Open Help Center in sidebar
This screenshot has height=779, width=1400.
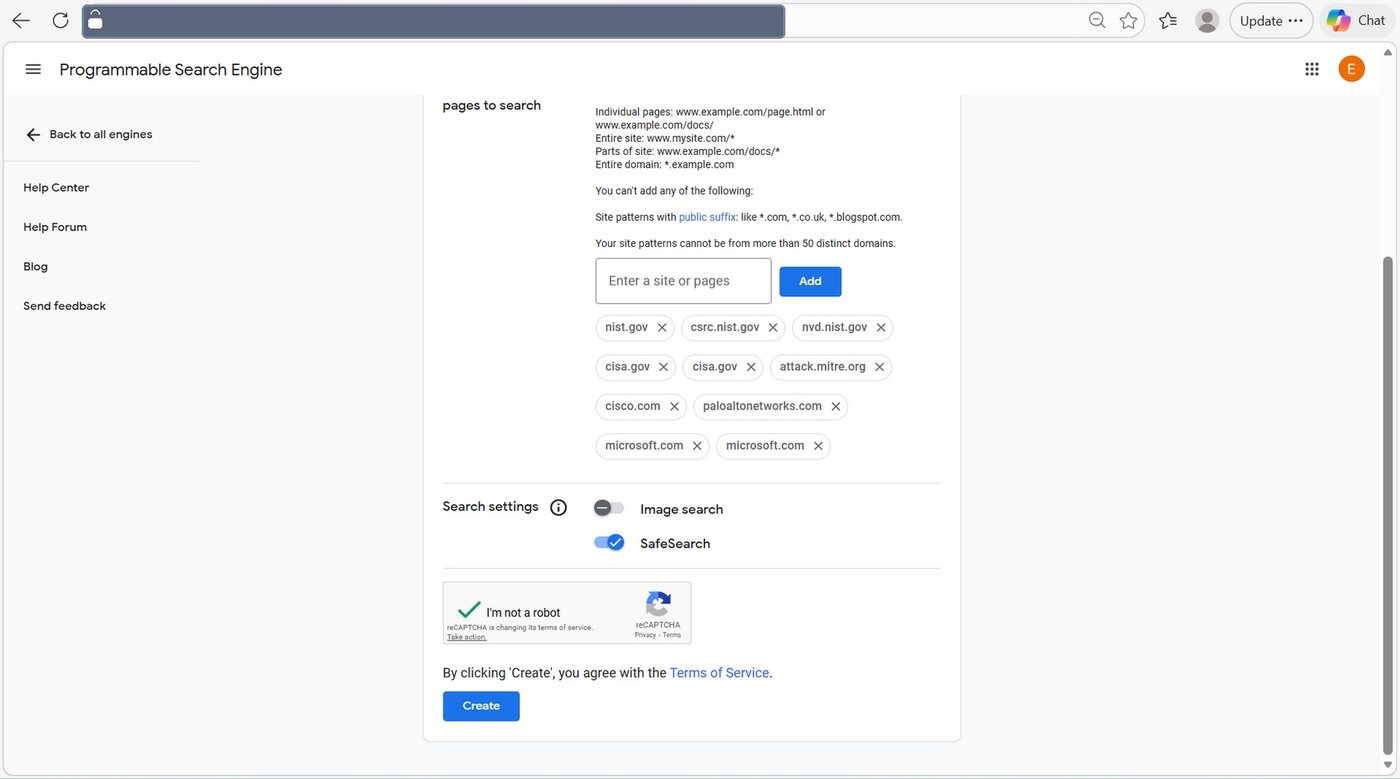[x=56, y=187]
